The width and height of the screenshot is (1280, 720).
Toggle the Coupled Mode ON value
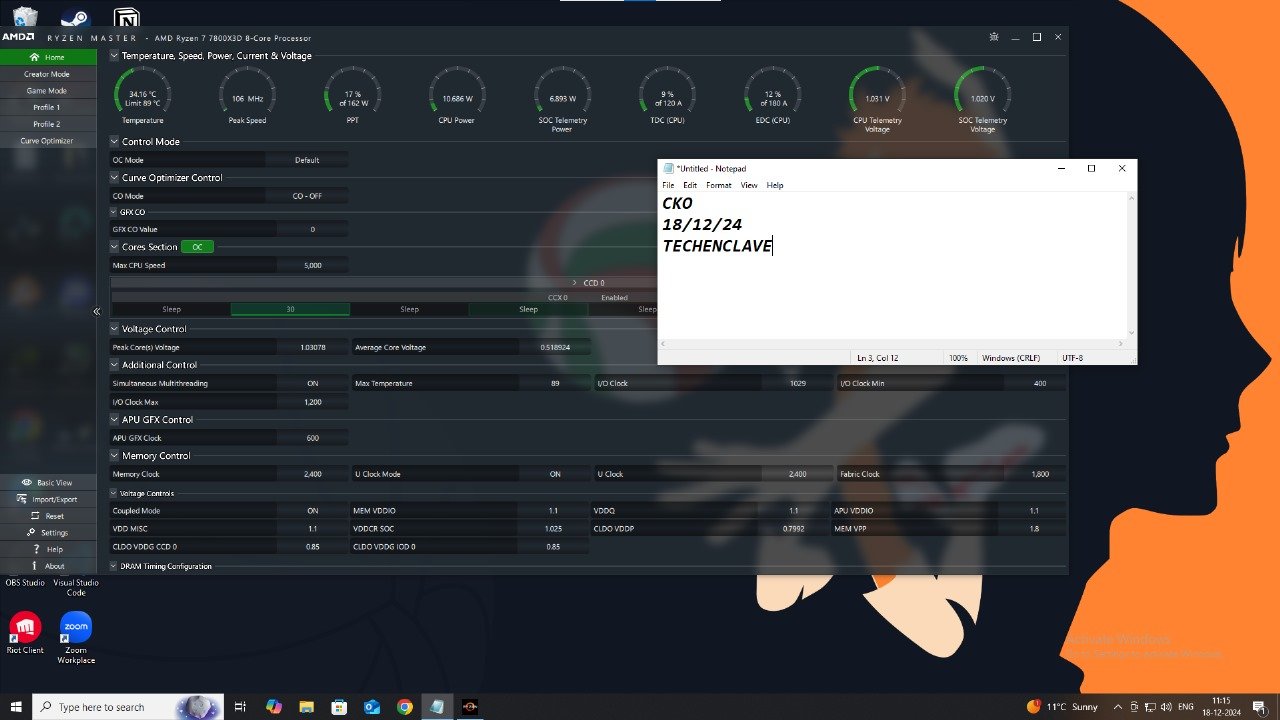pyautogui.click(x=312, y=511)
